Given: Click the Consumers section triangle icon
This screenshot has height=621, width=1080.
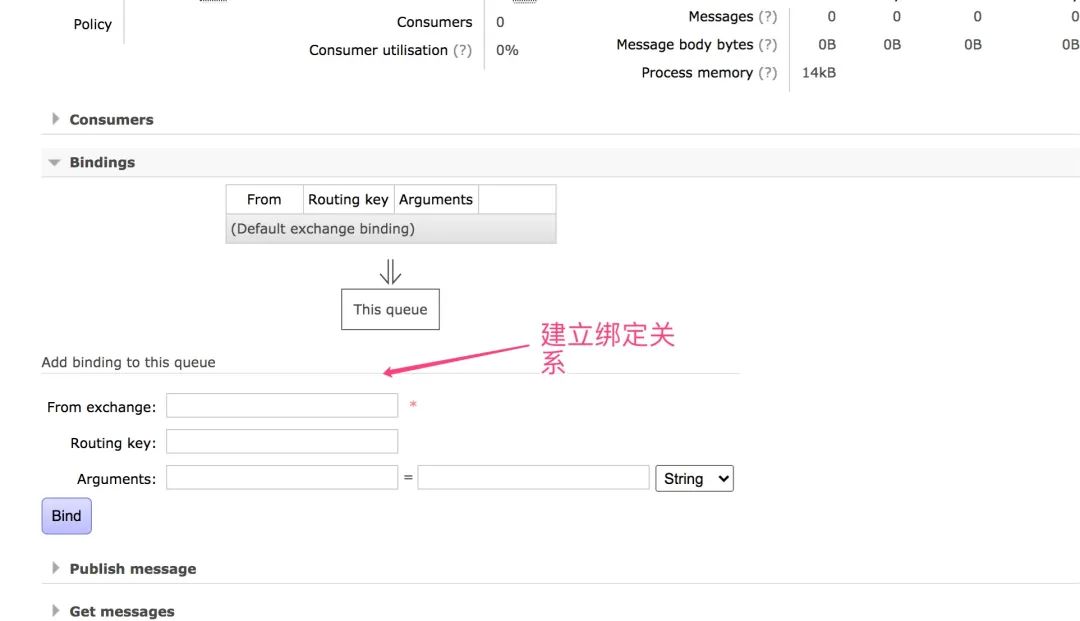Looking at the screenshot, I should (56, 119).
